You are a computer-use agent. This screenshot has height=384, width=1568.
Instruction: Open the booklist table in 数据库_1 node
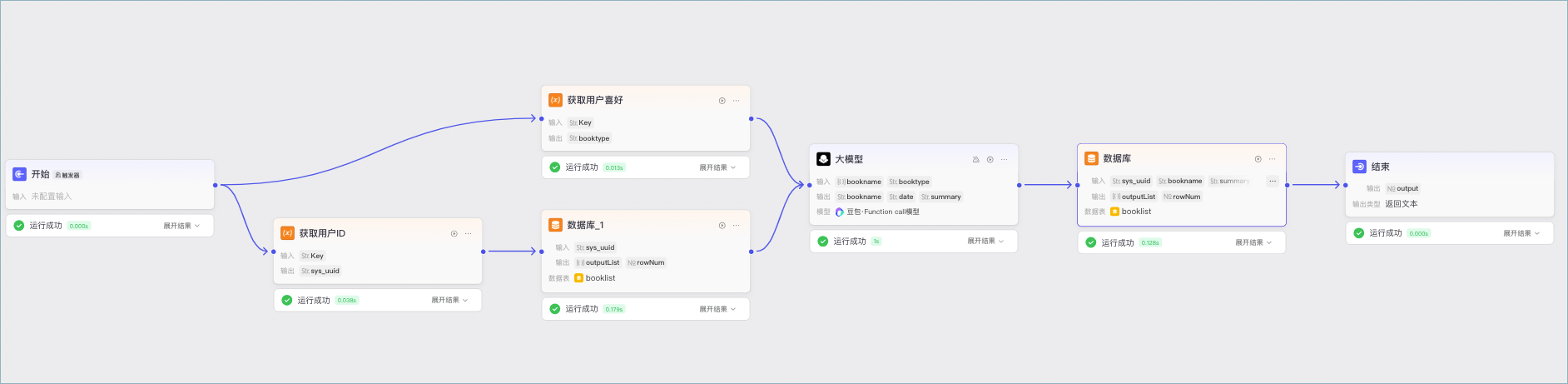[595, 278]
